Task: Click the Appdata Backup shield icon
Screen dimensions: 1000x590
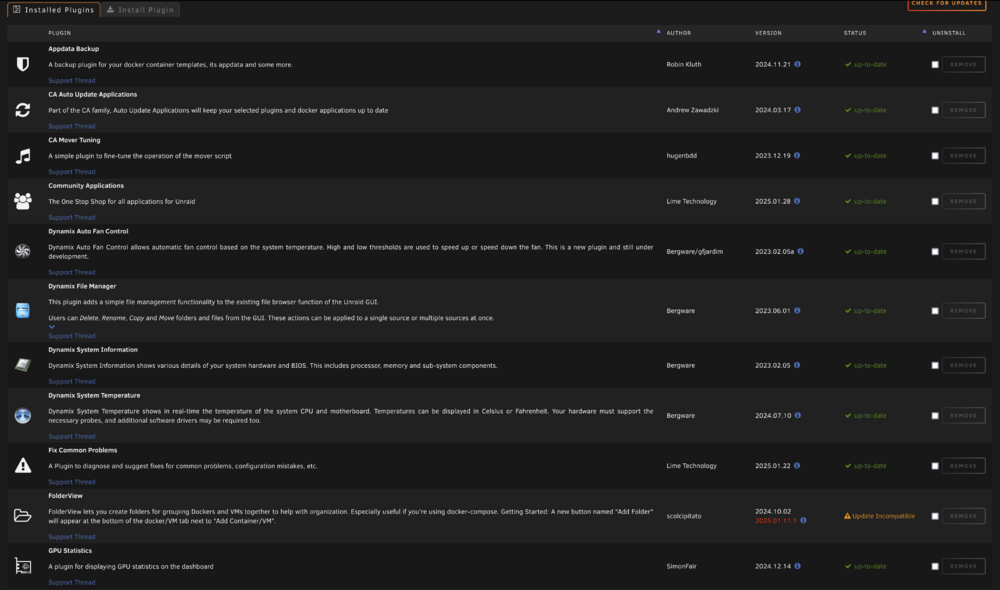Action: pyautogui.click(x=23, y=64)
